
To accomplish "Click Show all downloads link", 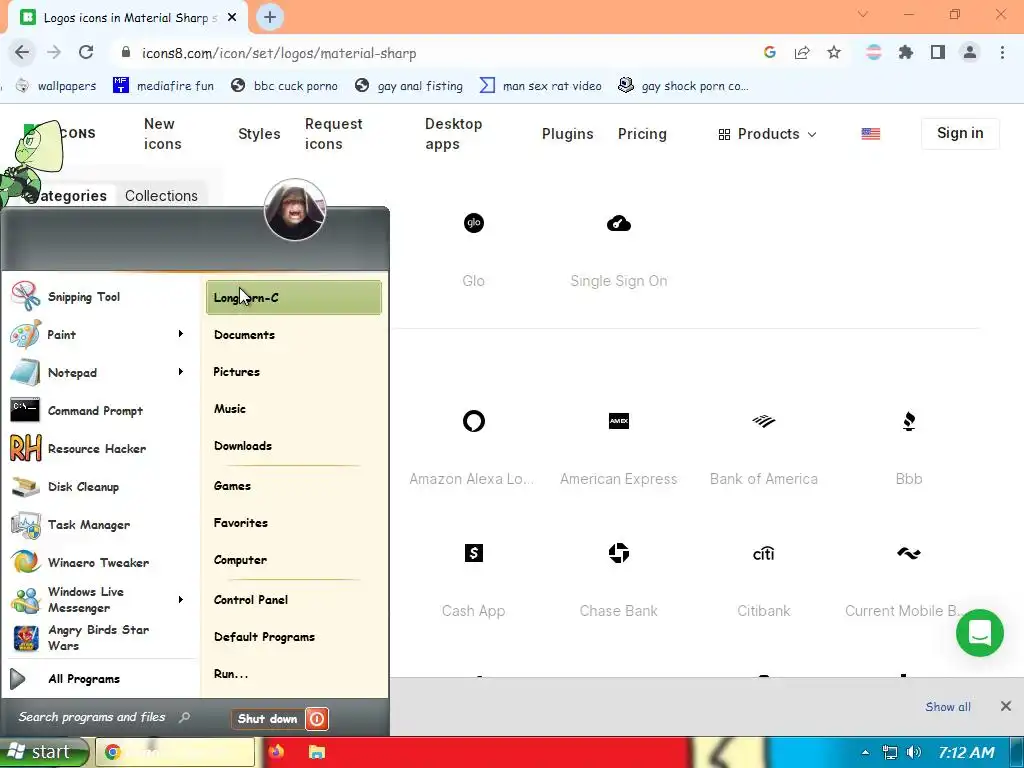I will pos(948,707).
